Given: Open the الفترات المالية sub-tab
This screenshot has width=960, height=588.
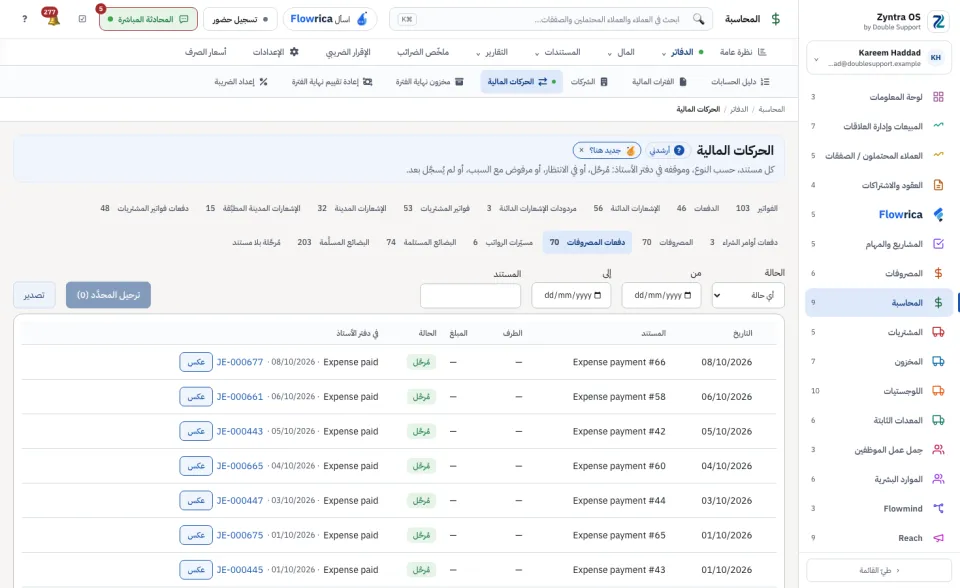Looking at the screenshot, I should 659,81.
